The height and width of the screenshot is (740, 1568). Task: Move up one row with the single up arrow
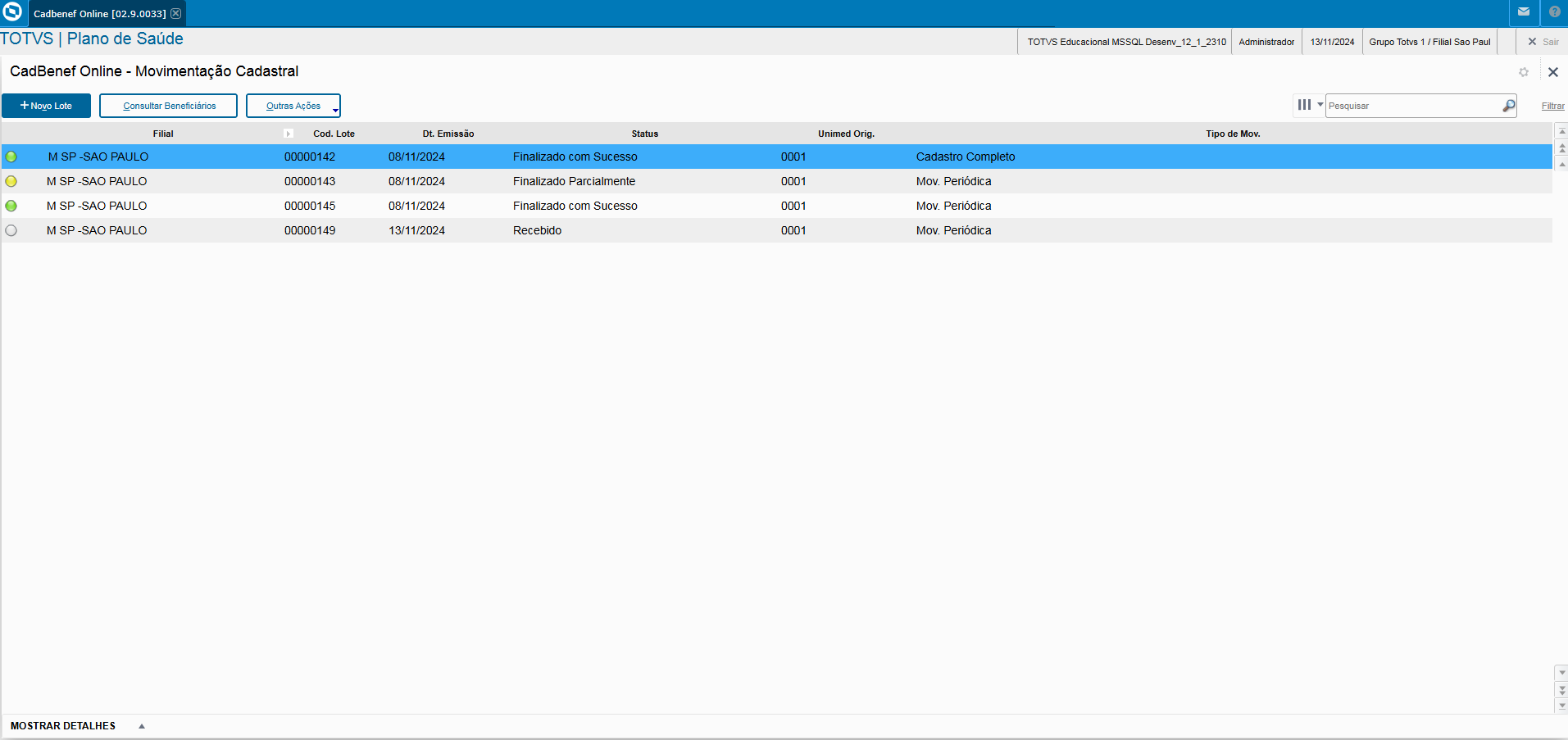[x=1561, y=164]
